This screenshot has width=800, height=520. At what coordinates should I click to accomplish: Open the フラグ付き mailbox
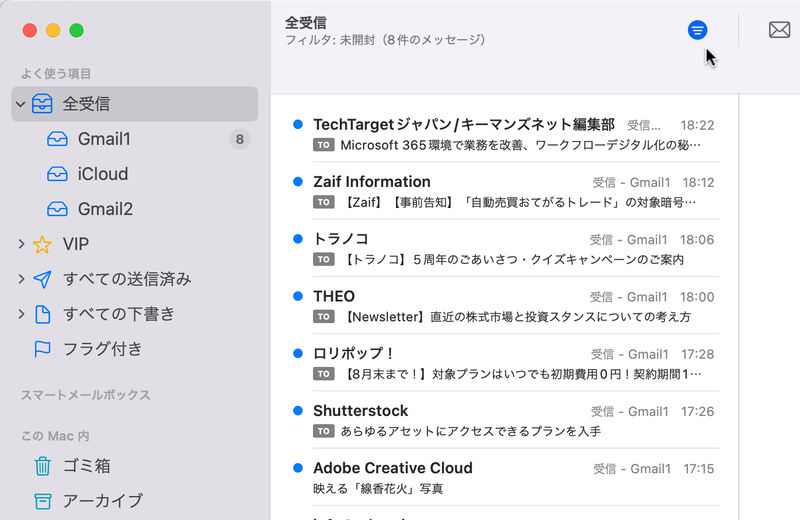point(135,349)
